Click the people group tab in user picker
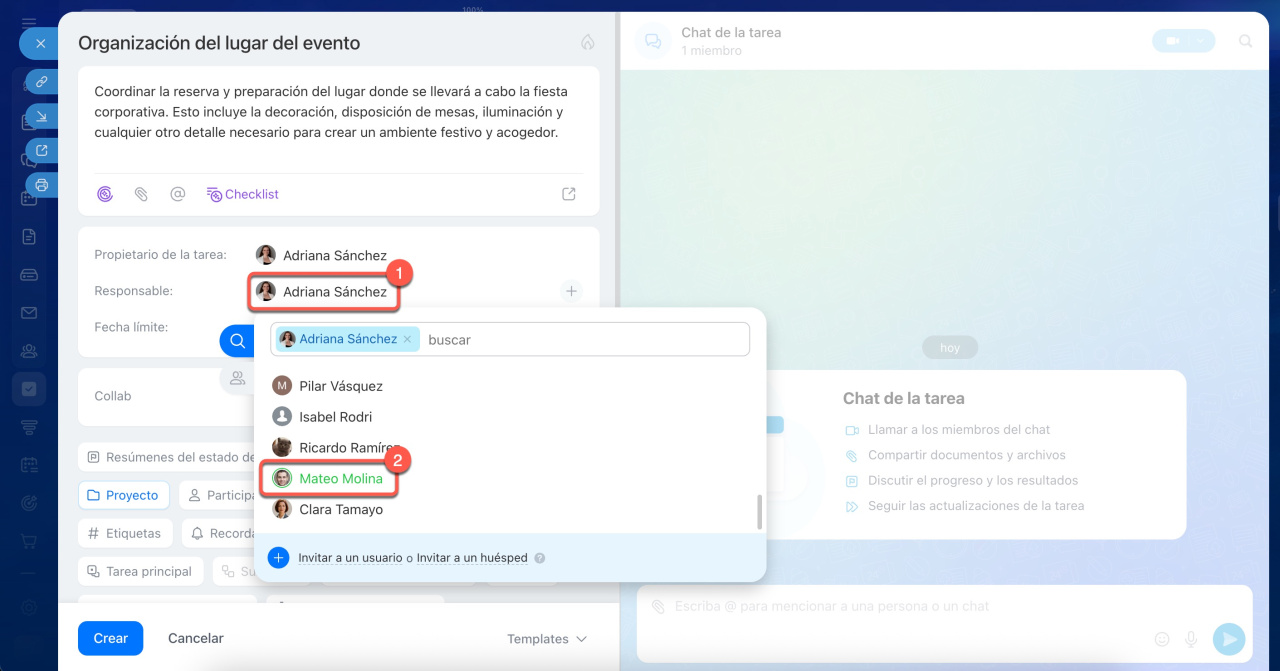Screen dimensions: 1280x671 [238, 378]
